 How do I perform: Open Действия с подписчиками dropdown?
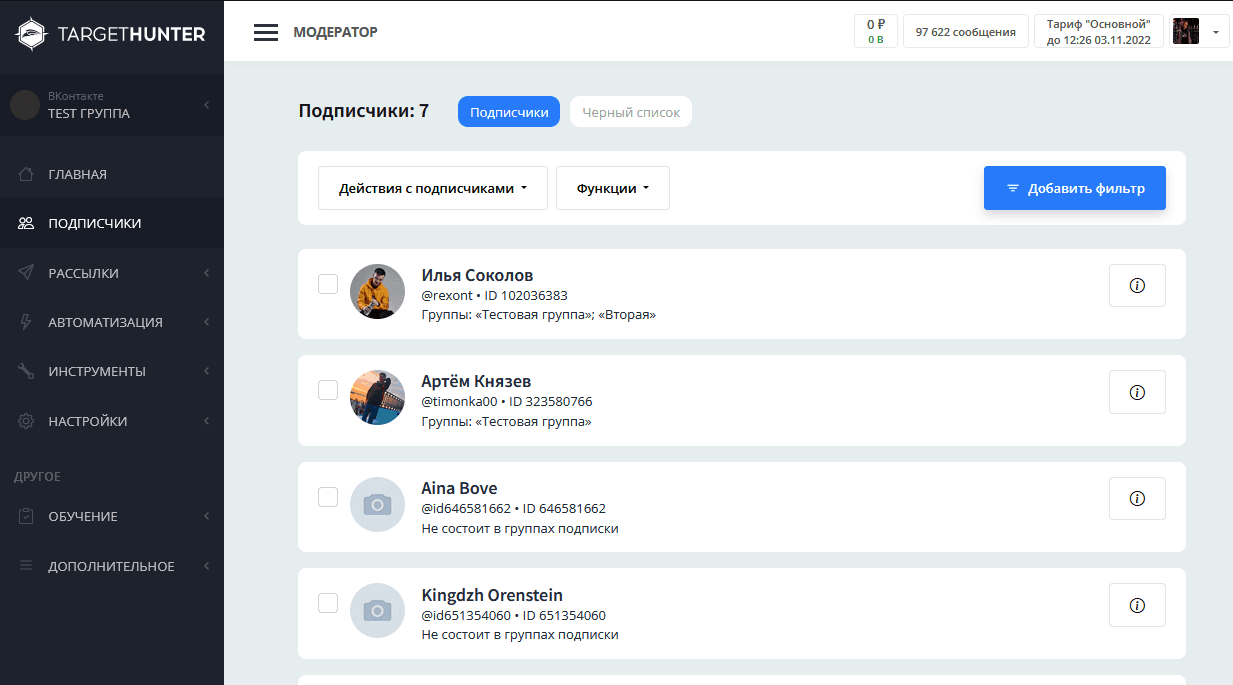[432, 188]
